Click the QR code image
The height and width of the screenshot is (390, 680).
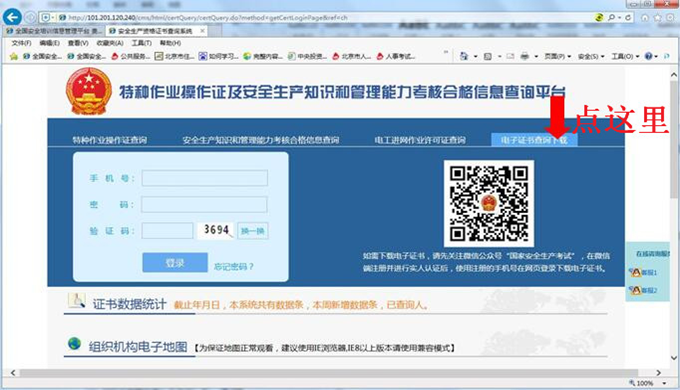[x=489, y=203]
